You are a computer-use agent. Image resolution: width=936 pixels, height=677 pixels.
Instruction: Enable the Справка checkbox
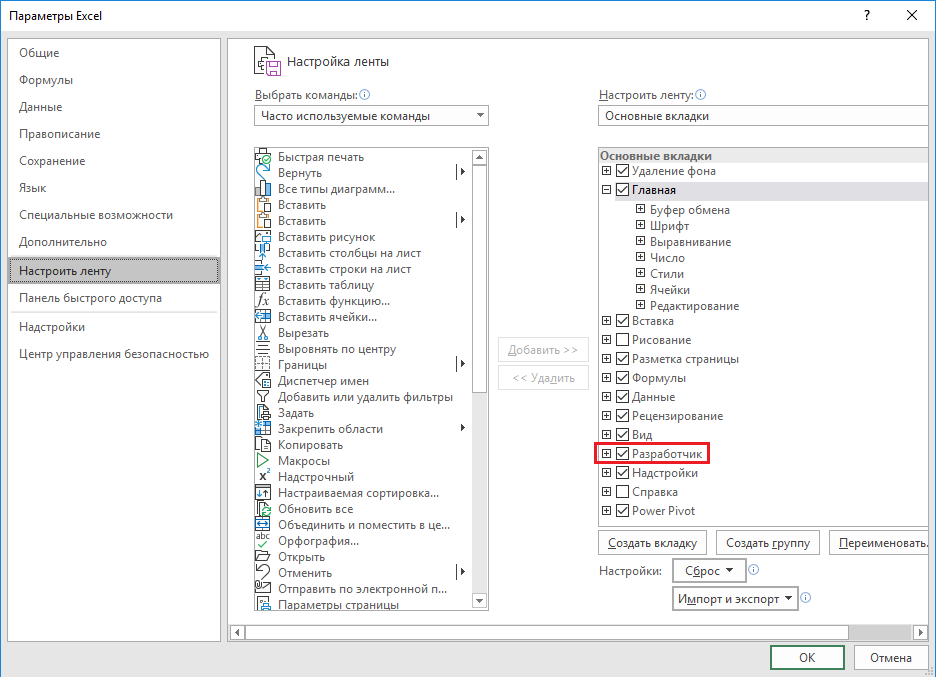click(622, 492)
